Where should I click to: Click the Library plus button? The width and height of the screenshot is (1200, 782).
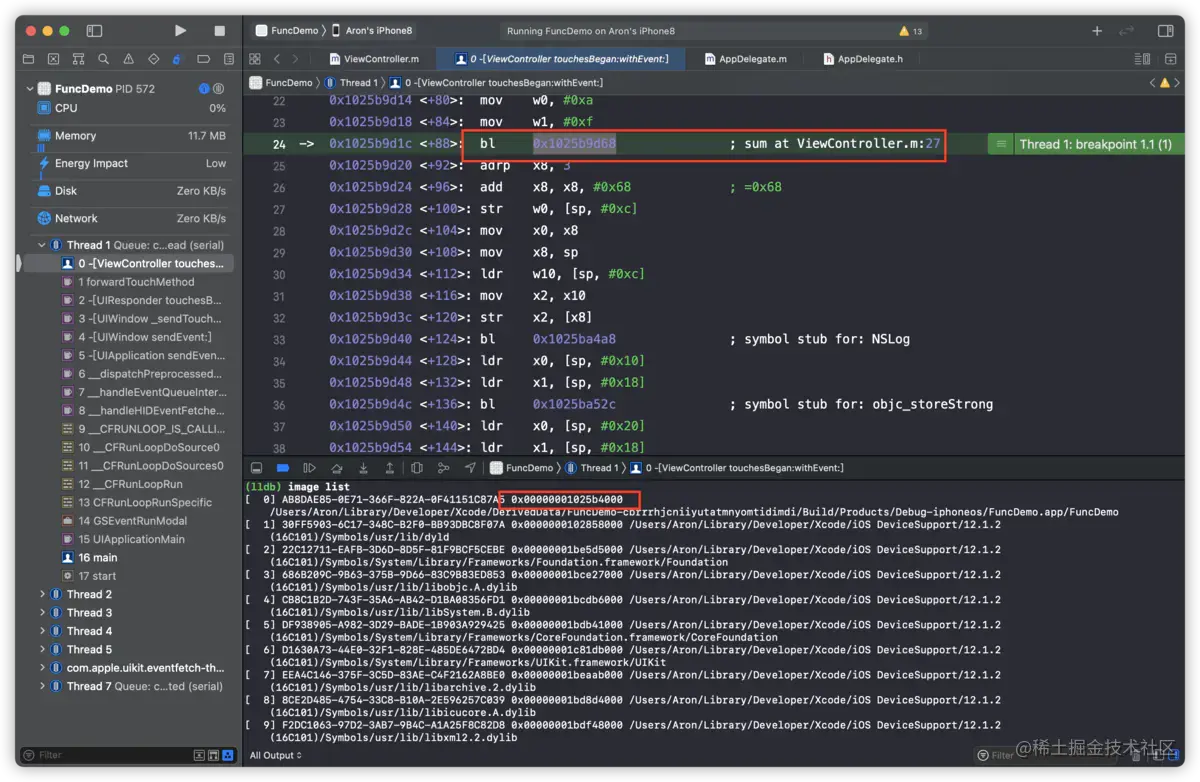[1097, 31]
